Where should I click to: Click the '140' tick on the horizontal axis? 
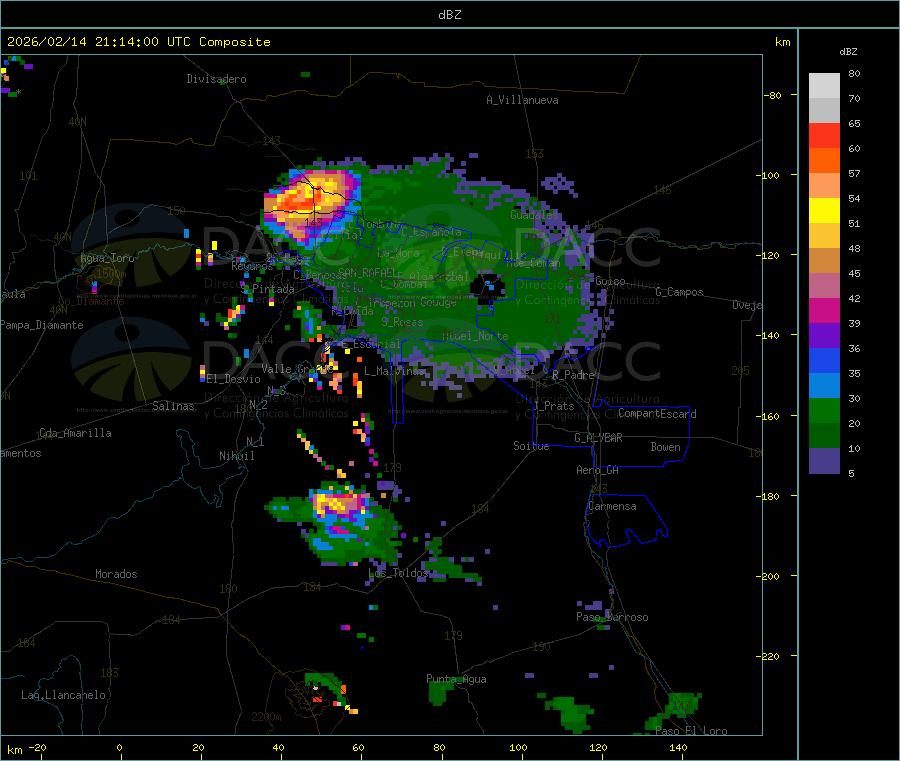678,747
